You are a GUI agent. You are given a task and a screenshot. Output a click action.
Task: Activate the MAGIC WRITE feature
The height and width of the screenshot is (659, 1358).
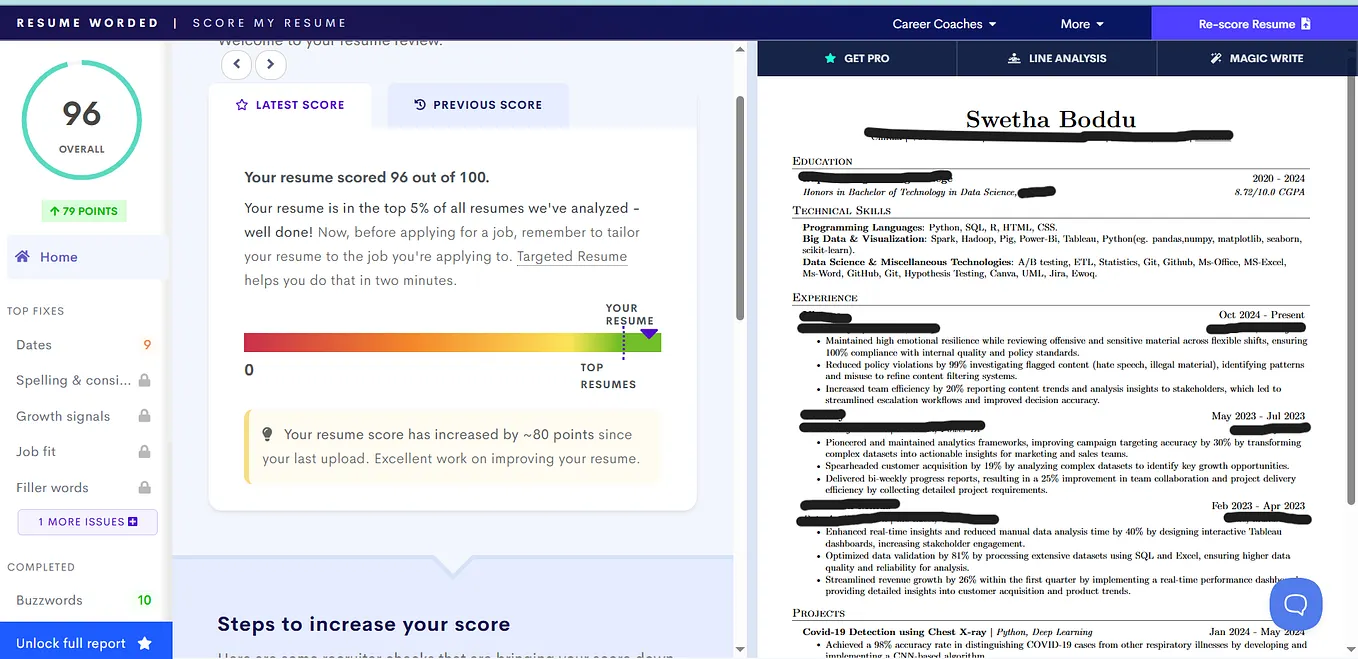click(1255, 58)
